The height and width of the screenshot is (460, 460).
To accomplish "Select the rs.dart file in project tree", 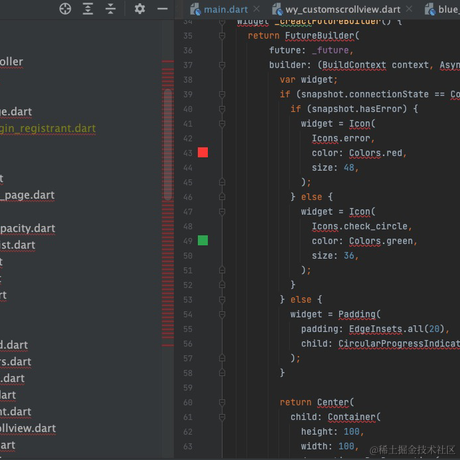I will [15, 362].
